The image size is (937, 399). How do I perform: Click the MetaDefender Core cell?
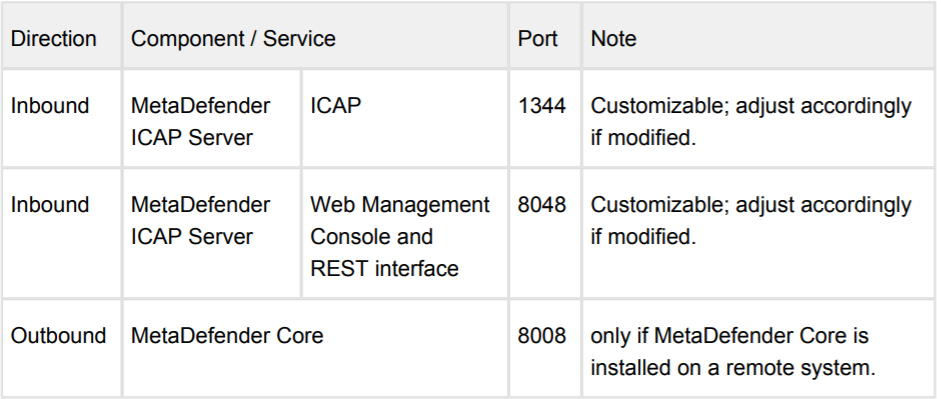[x=315, y=348]
